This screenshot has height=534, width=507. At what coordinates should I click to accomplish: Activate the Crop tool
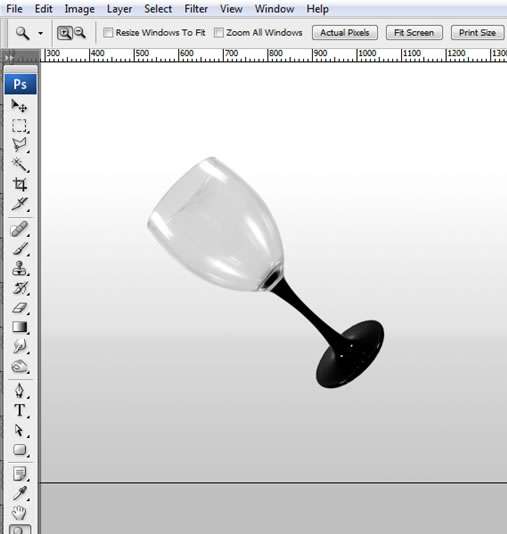19,185
